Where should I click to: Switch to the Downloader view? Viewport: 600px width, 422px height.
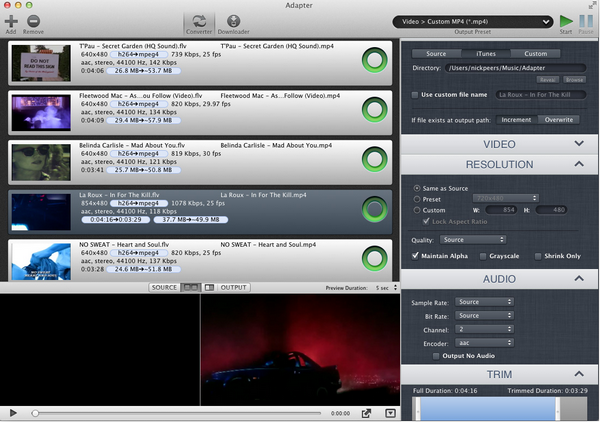[233, 22]
